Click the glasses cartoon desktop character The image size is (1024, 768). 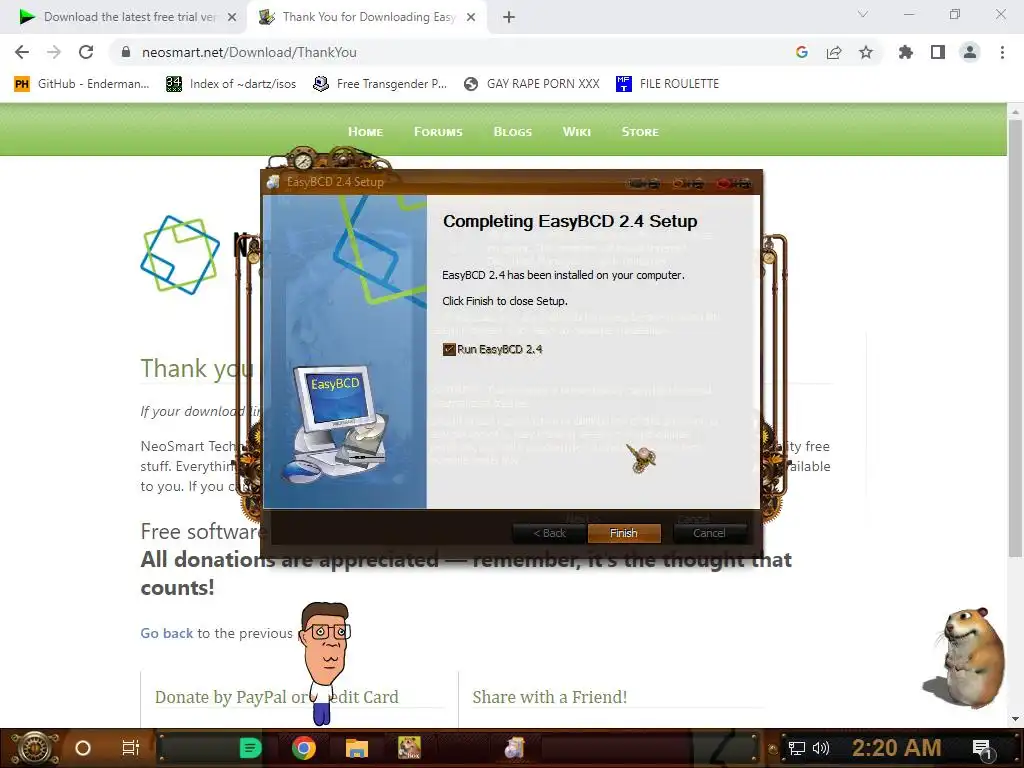326,662
